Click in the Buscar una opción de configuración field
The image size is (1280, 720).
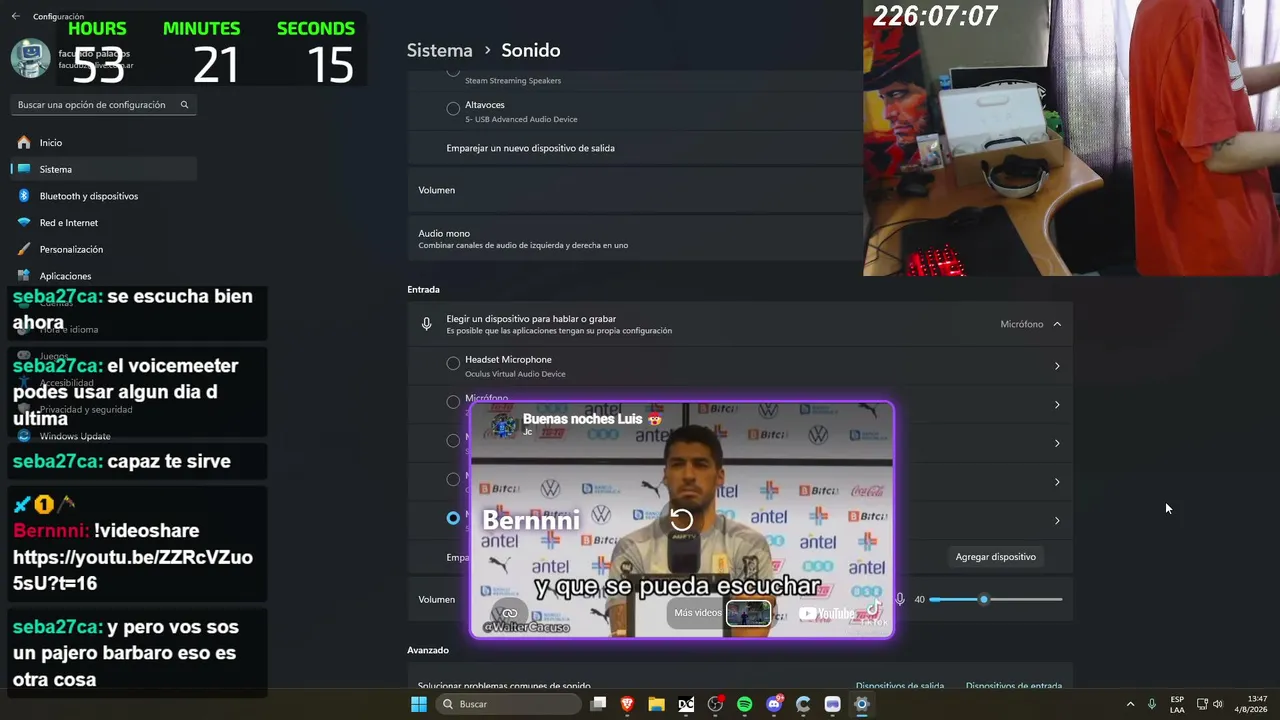[104, 105]
